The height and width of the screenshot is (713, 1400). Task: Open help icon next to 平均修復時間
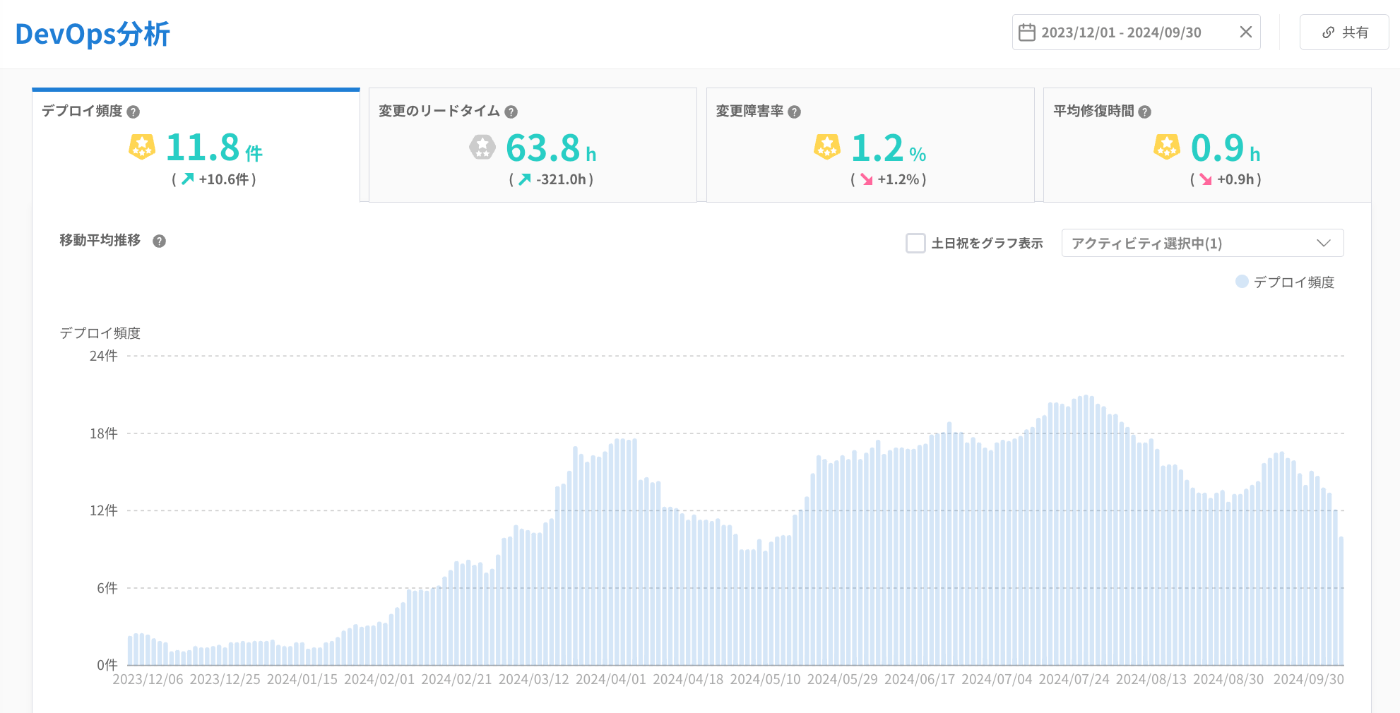point(1145,112)
